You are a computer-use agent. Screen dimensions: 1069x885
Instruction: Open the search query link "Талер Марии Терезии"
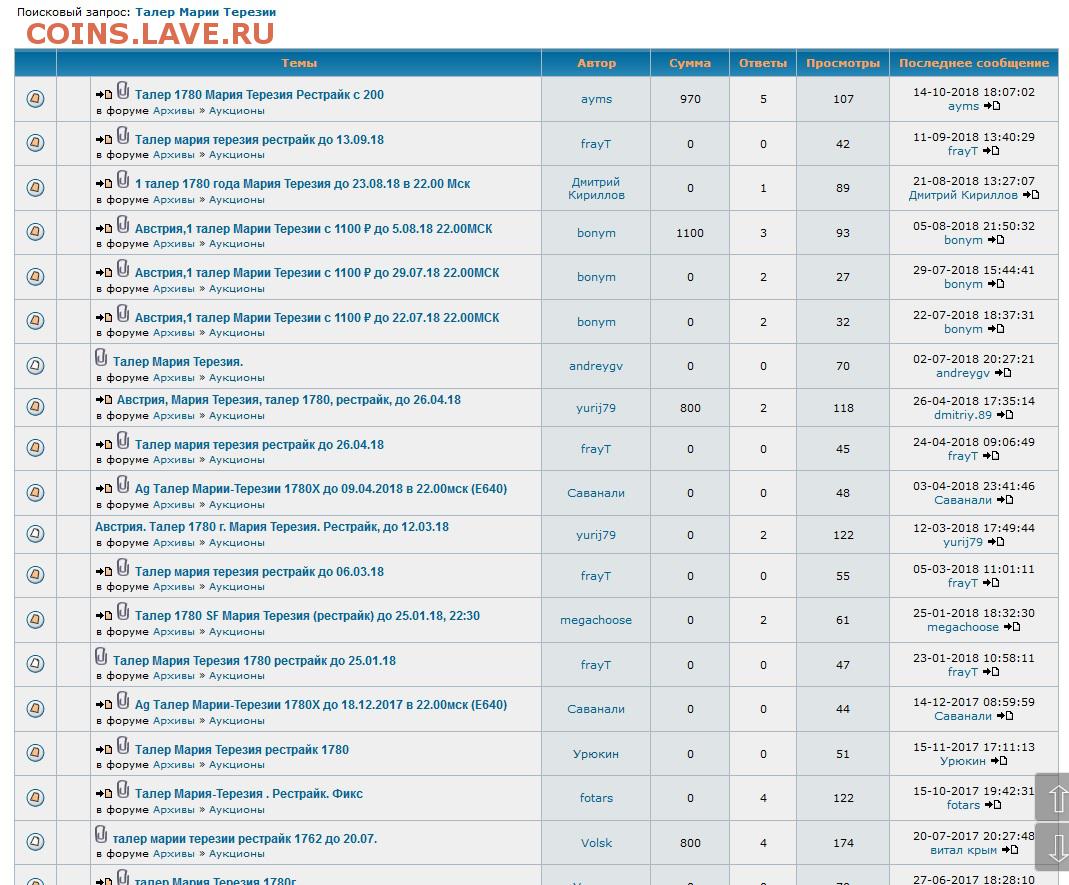tap(206, 12)
